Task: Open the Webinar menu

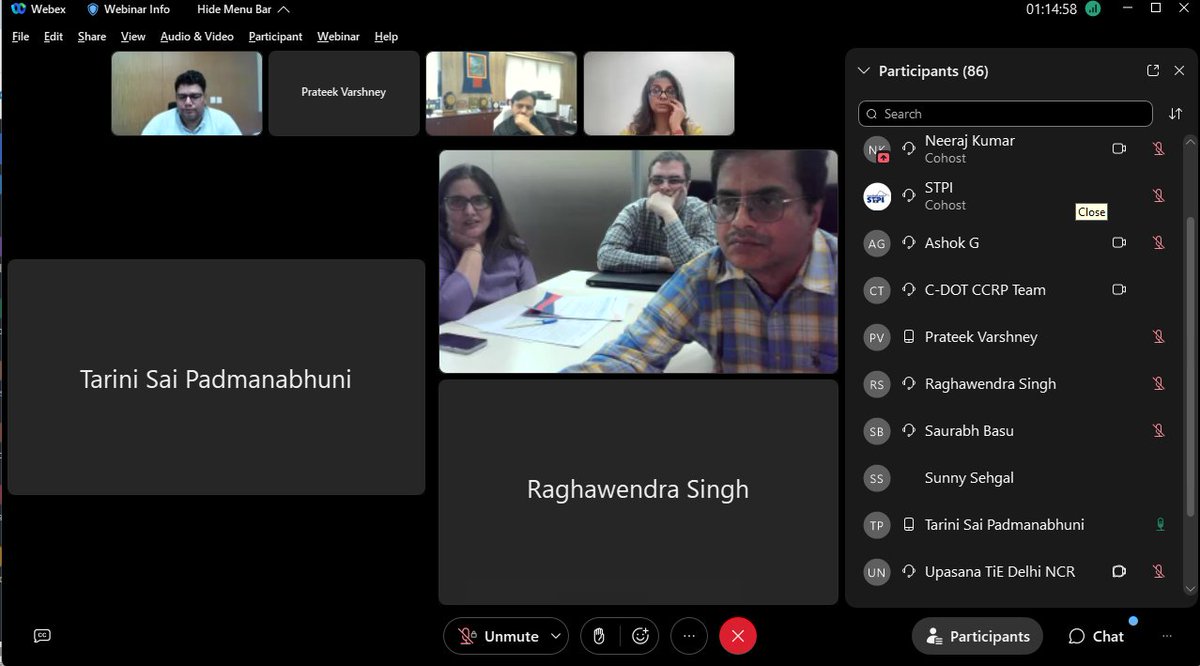Action: click(x=338, y=36)
